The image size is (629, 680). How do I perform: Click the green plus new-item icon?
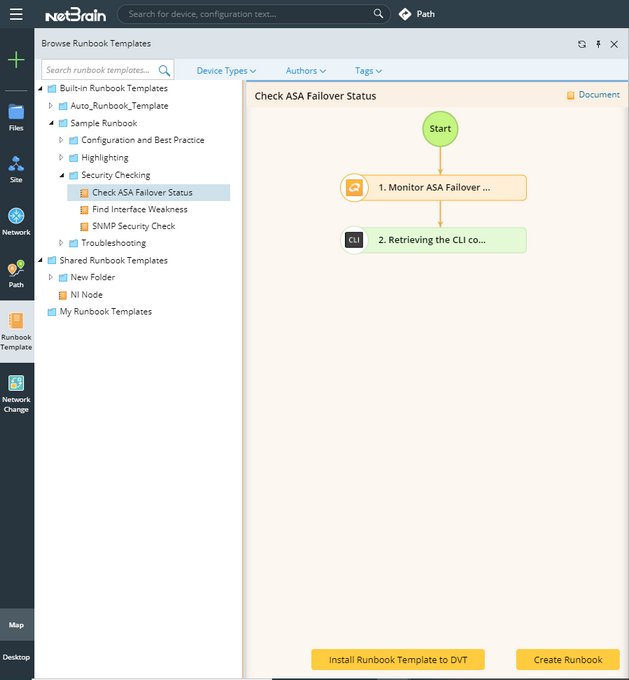coord(16,59)
